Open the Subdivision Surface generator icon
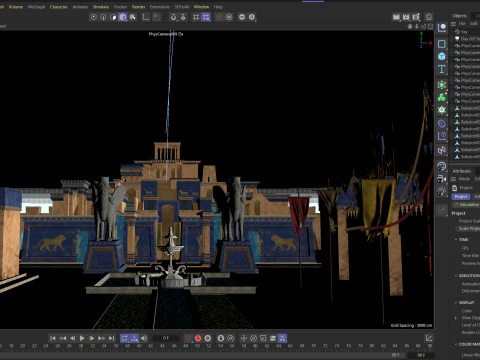Viewport: 480px width, 360px height. [442, 85]
